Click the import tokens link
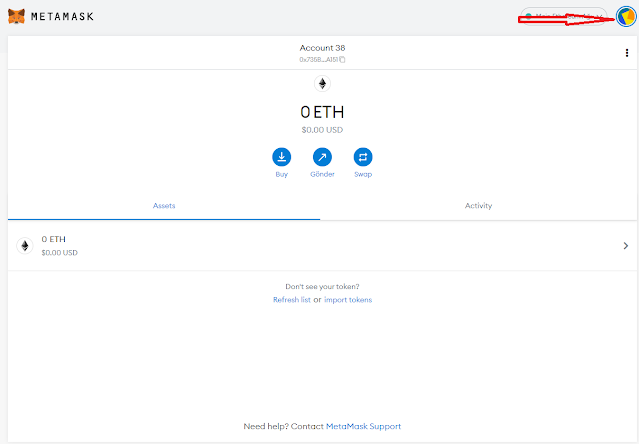The width and height of the screenshot is (639, 444). (x=348, y=300)
